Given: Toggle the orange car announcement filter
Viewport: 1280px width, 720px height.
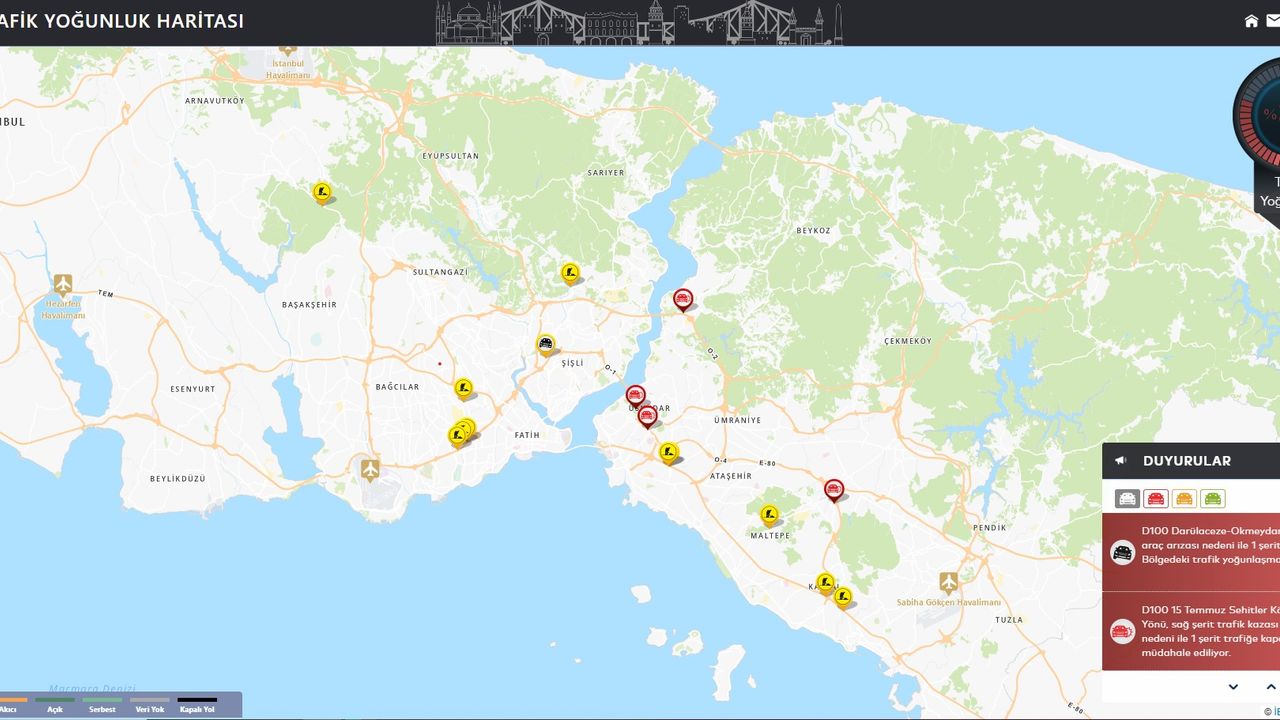Looking at the screenshot, I should click(x=1184, y=498).
